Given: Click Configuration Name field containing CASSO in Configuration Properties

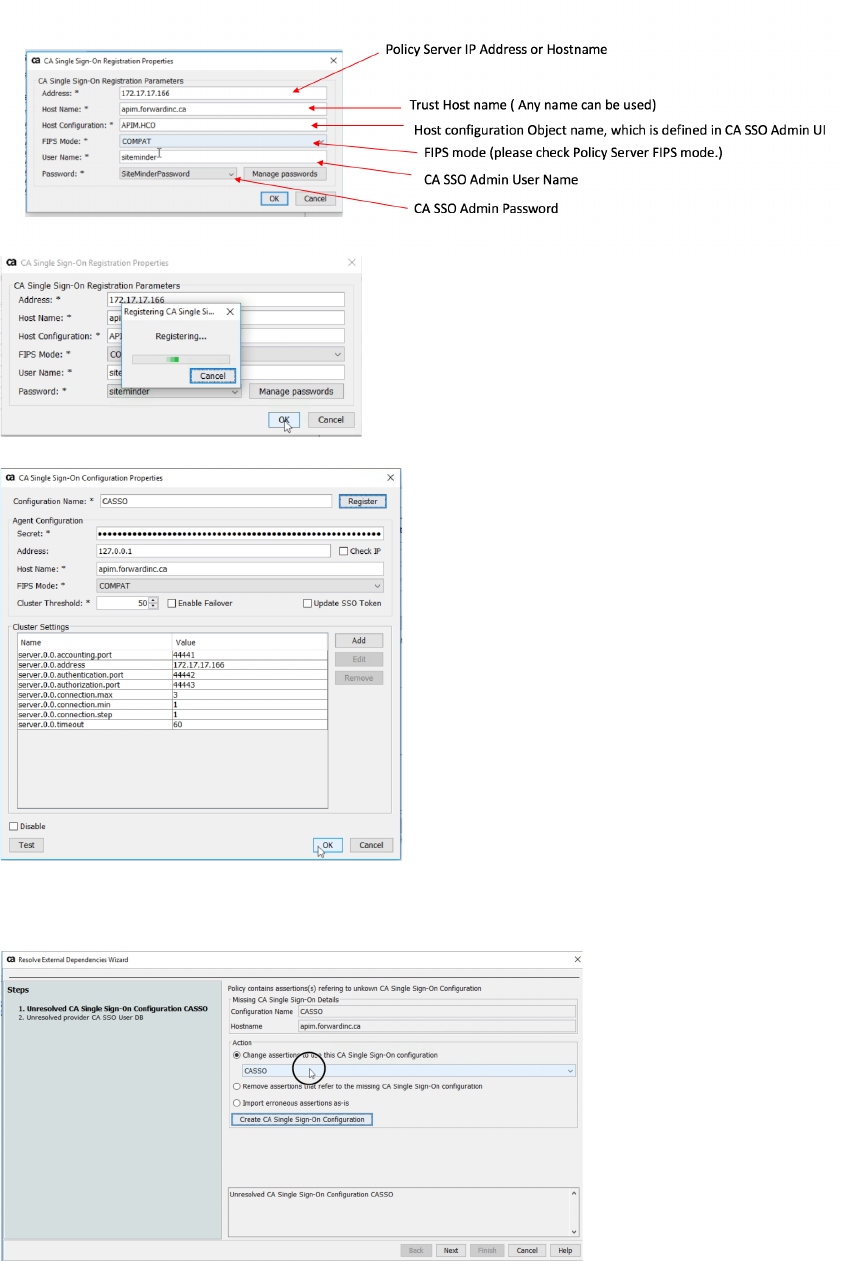Looking at the screenshot, I should [215, 501].
